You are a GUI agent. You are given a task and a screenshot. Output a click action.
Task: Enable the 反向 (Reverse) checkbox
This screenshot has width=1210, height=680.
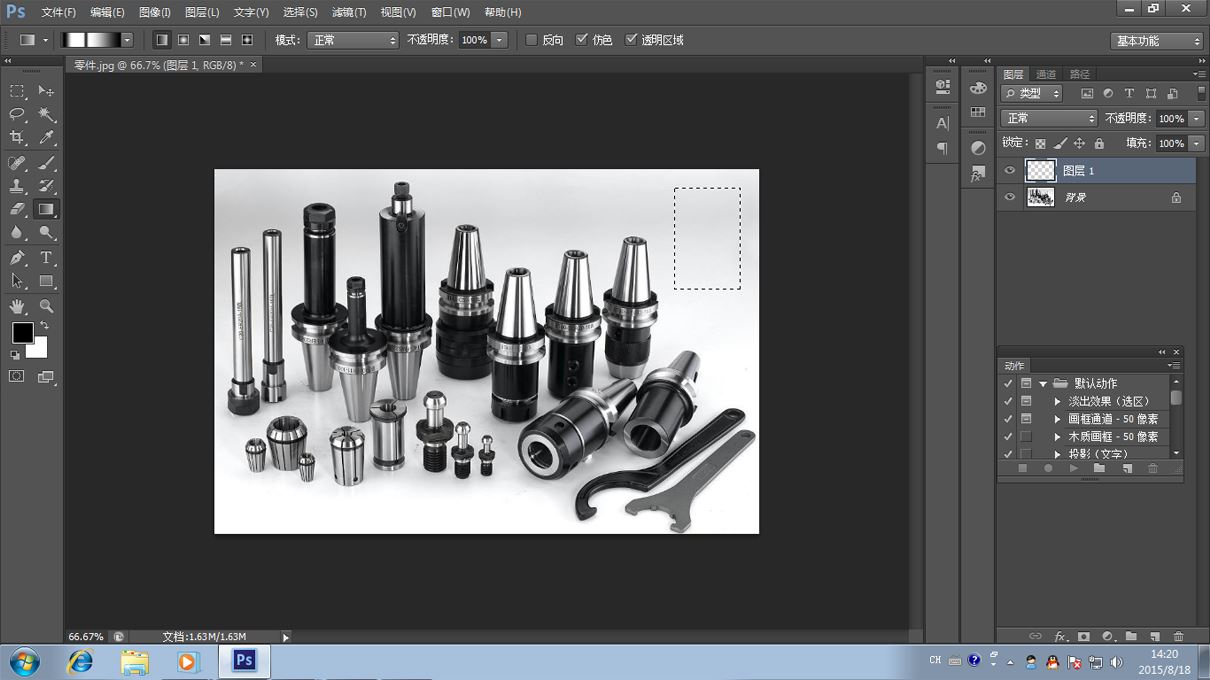532,40
